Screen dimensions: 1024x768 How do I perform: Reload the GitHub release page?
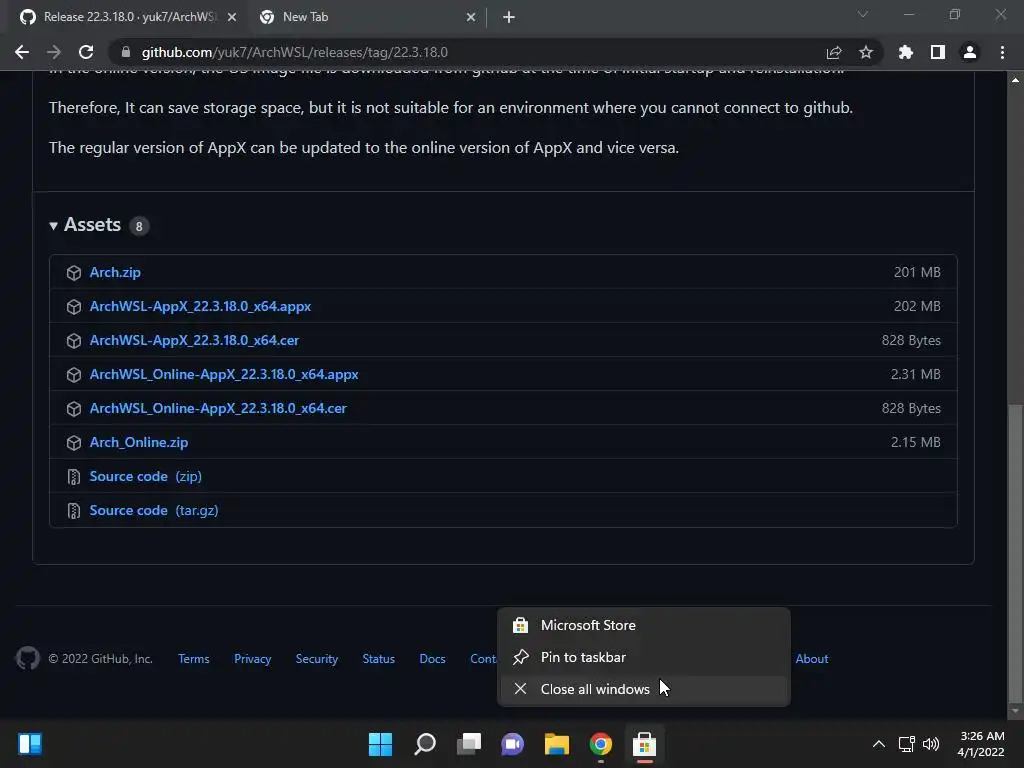click(86, 52)
